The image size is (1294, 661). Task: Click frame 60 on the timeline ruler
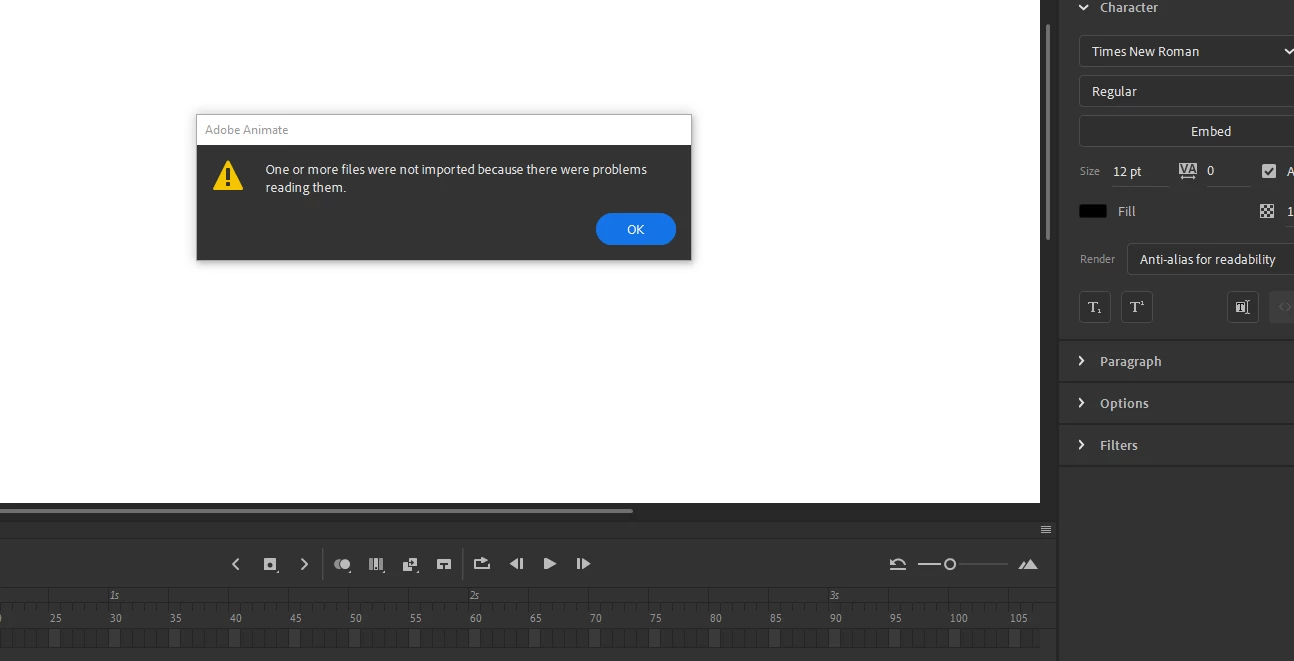[x=475, y=618]
